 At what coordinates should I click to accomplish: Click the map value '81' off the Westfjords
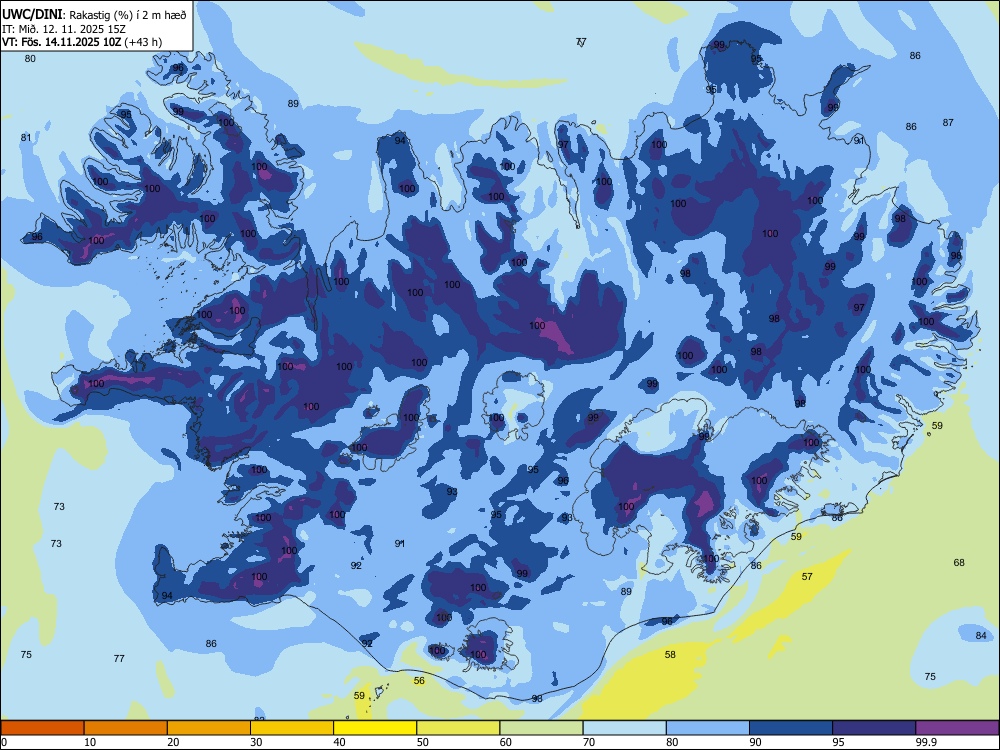coord(26,137)
